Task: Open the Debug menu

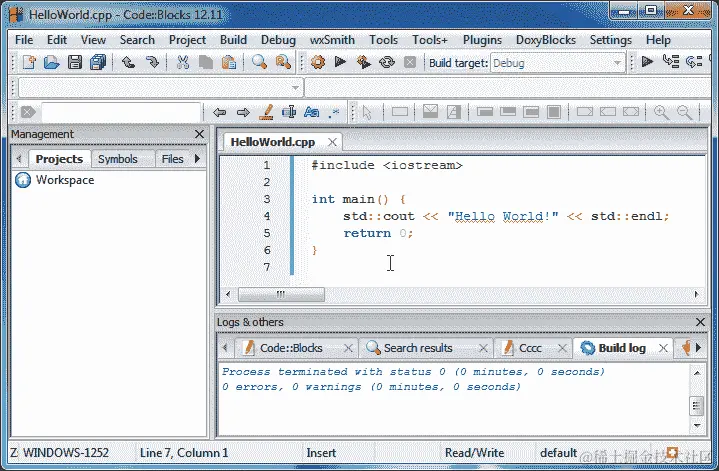Action: pos(278,40)
